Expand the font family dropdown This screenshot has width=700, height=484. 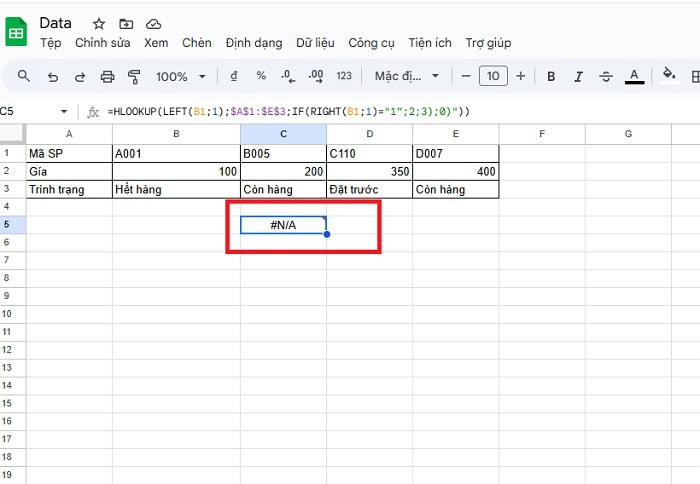[405, 76]
